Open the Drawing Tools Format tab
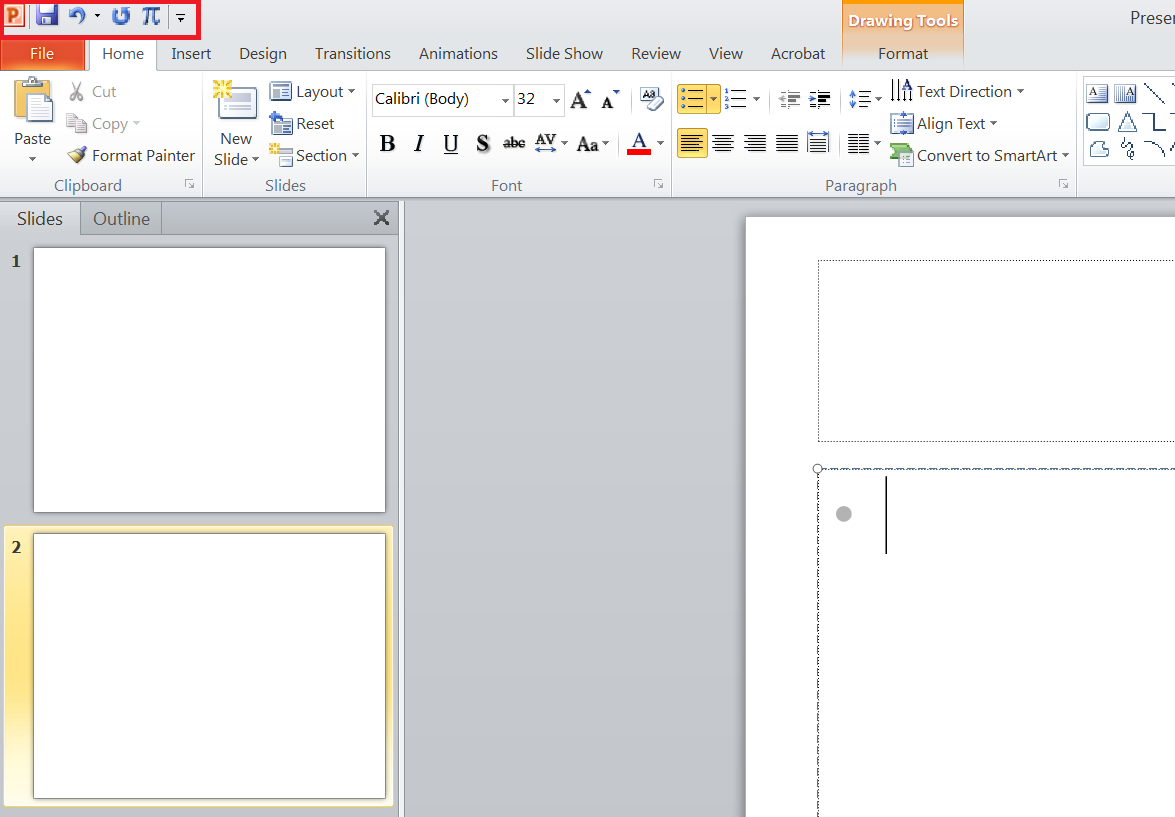Screen dimensions: 1175x817 (x=902, y=54)
